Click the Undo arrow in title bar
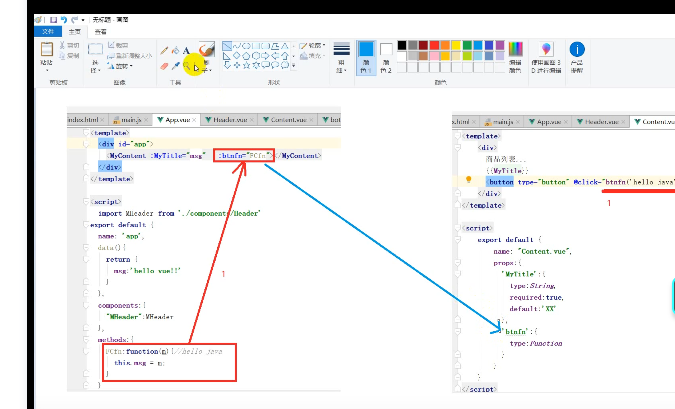The image size is (675, 409). pos(64,20)
